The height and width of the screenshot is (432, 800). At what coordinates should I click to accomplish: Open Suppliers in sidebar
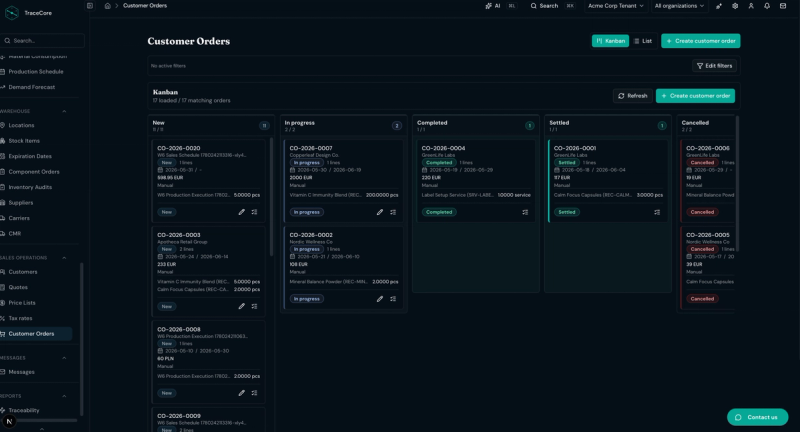(20, 202)
